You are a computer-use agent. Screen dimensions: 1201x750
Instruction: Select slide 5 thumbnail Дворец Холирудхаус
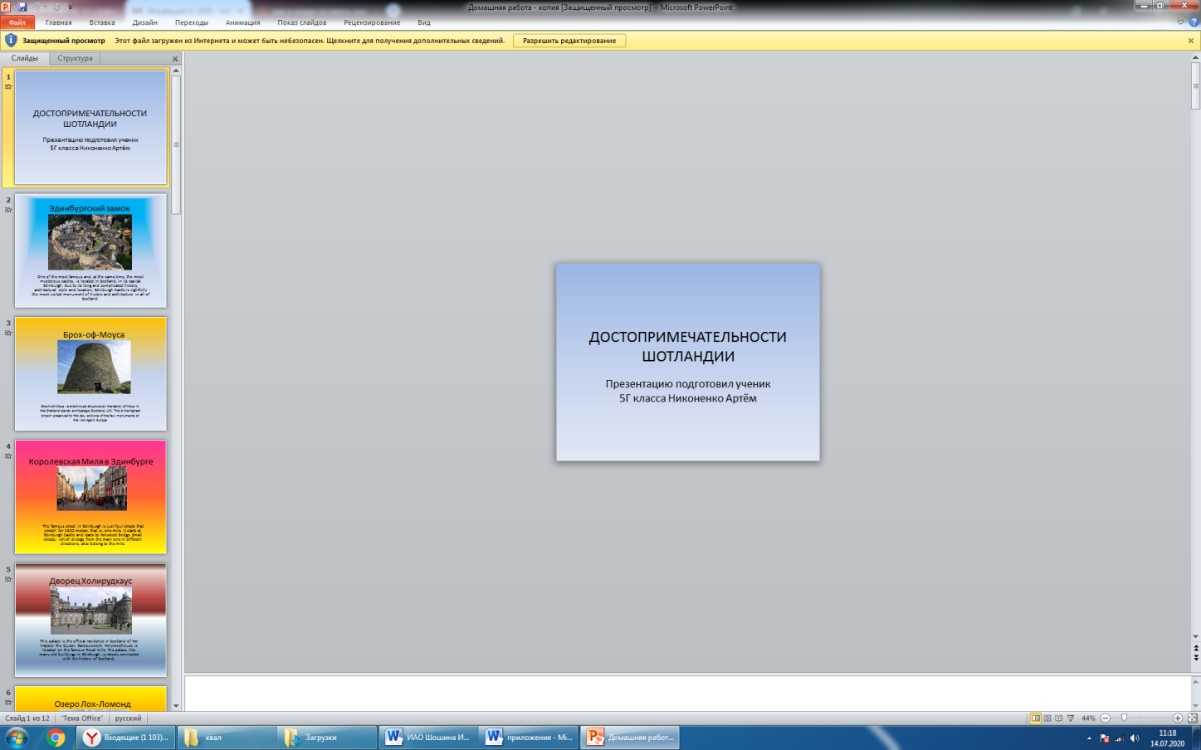(91, 620)
